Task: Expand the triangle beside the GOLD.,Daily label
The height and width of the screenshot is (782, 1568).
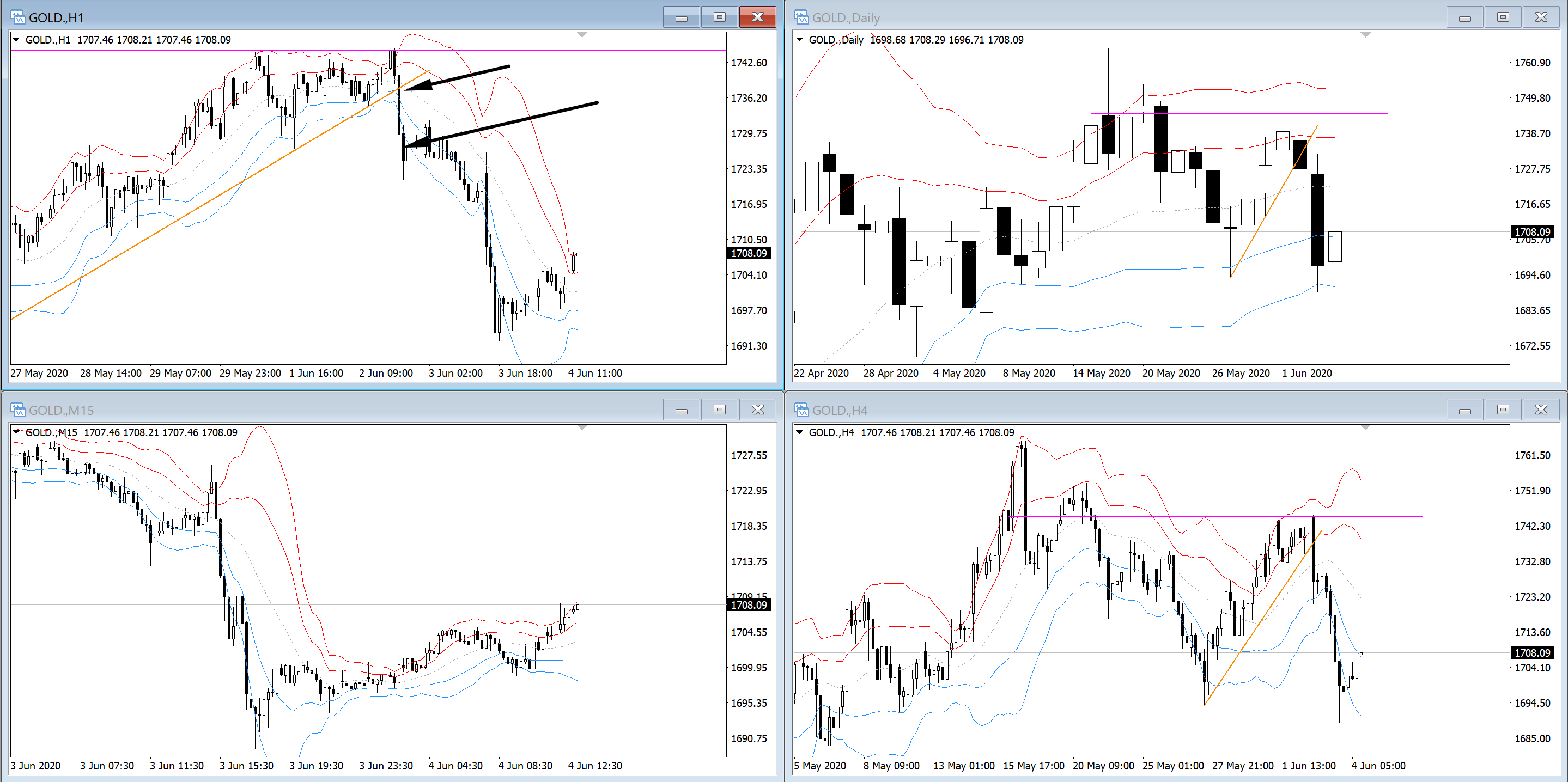Action: tap(800, 40)
